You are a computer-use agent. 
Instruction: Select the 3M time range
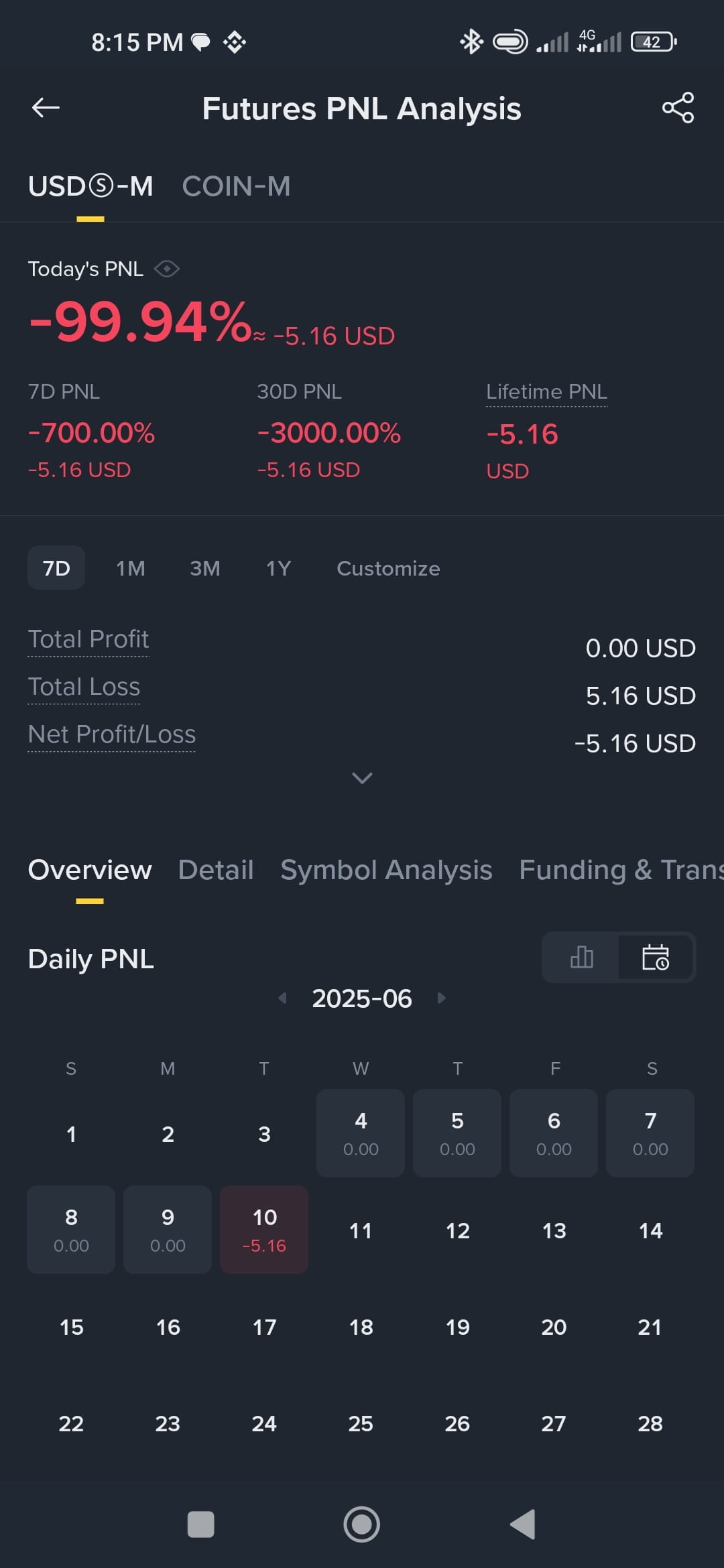(x=204, y=568)
